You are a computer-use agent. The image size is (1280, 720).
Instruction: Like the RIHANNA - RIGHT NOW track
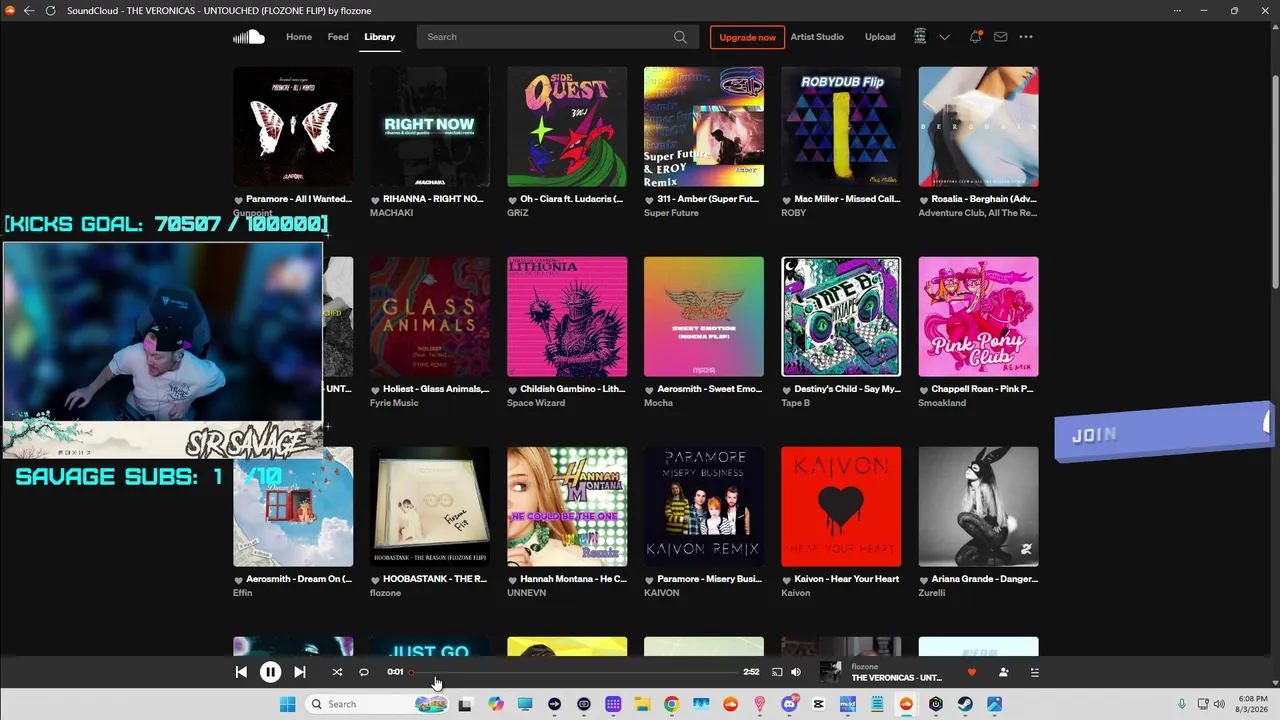[x=375, y=199]
